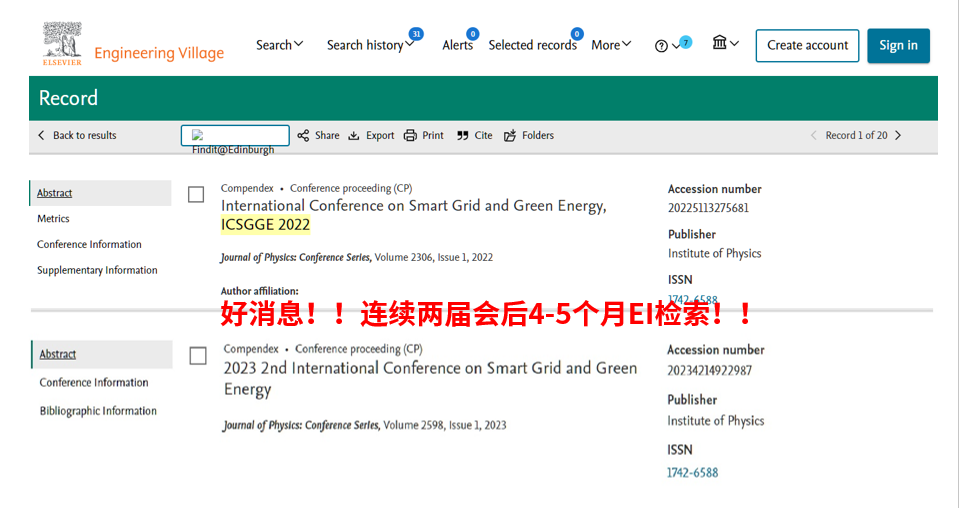Tick the 2023 2nd International Conference checkbox

tap(198, 356)
